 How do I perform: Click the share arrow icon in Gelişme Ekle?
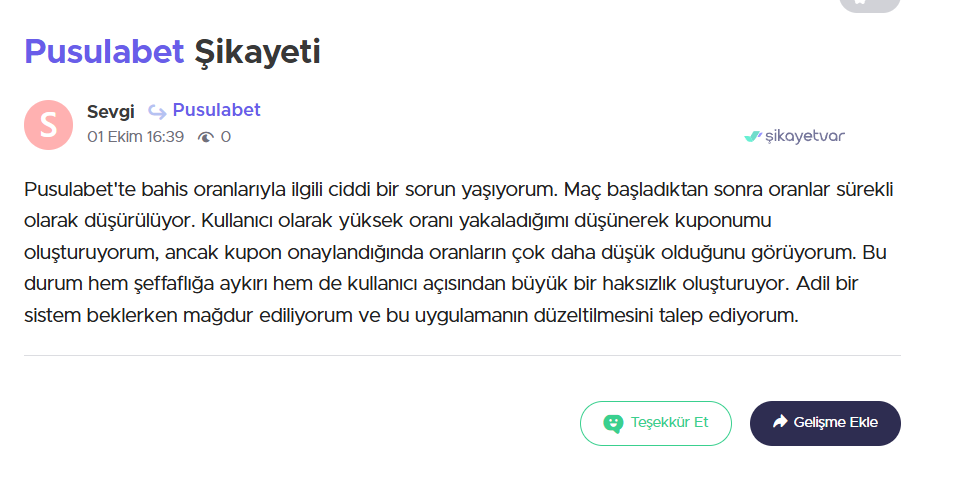click(780, 421)
